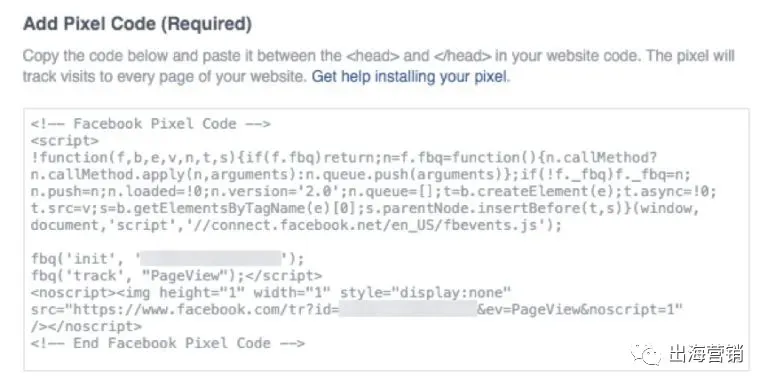Click the !function(f,b,e,v,n,t,s) code line

pyautogui.click(x=343, y=158)
